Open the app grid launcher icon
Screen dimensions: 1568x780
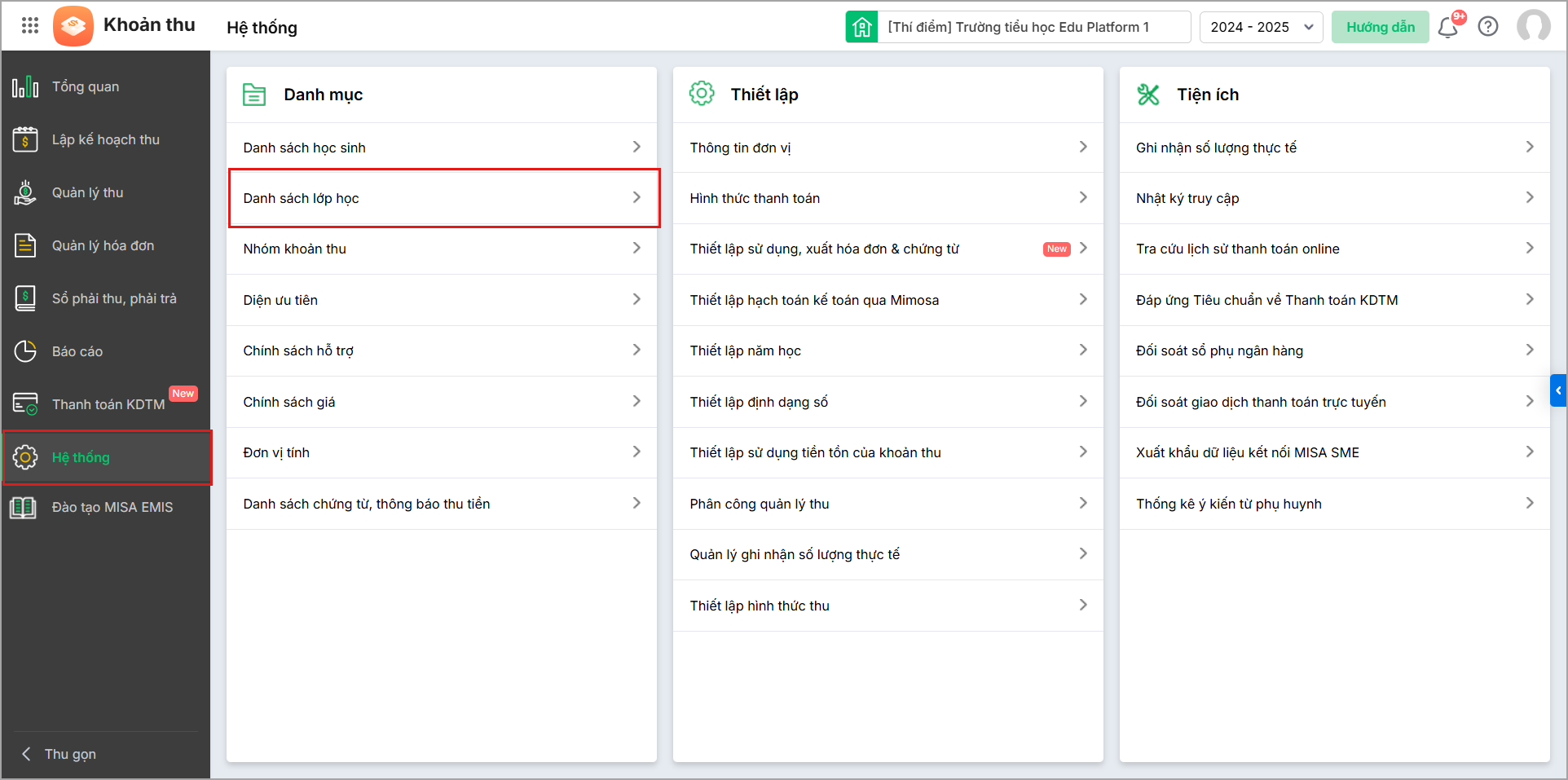pyautogui.click(x=30, y=26)
